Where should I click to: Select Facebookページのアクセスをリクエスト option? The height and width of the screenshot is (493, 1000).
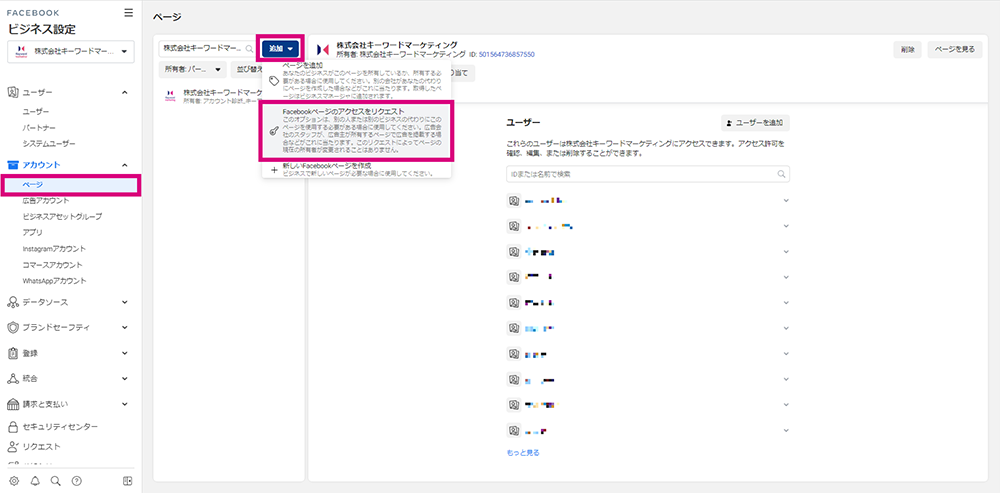[357, 131]
